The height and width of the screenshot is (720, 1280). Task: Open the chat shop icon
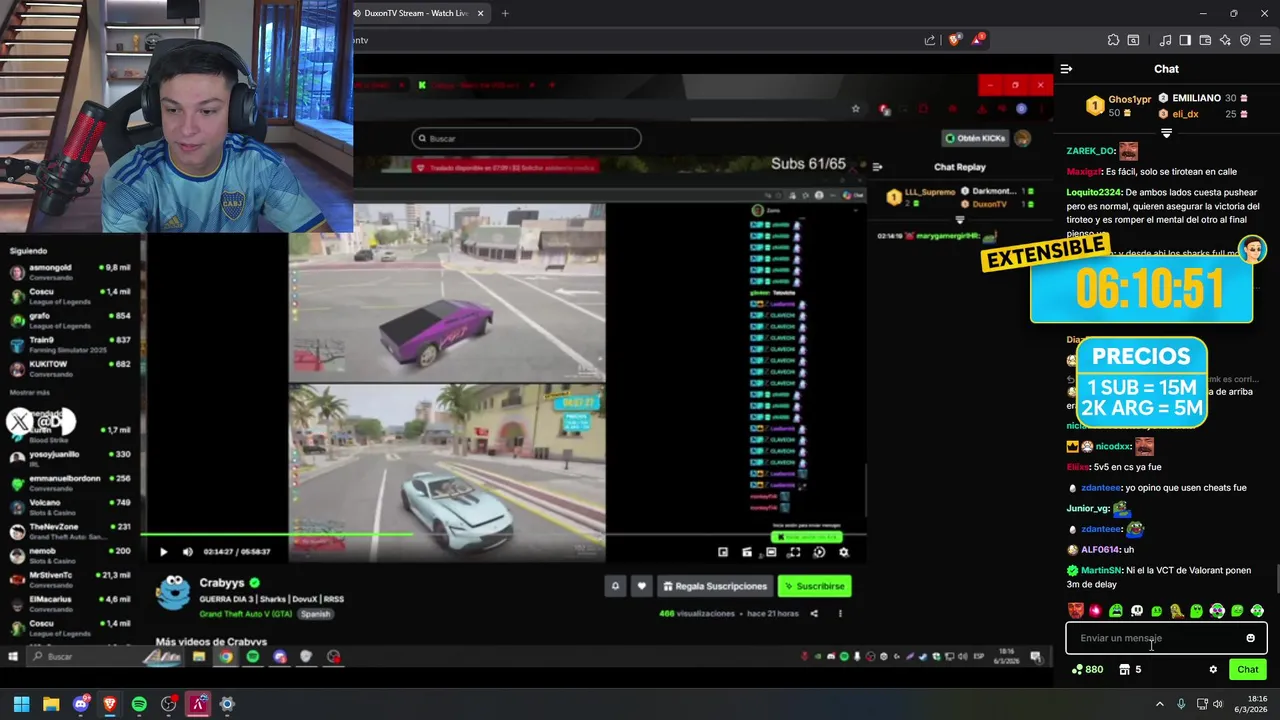[x=1124, y=670]
